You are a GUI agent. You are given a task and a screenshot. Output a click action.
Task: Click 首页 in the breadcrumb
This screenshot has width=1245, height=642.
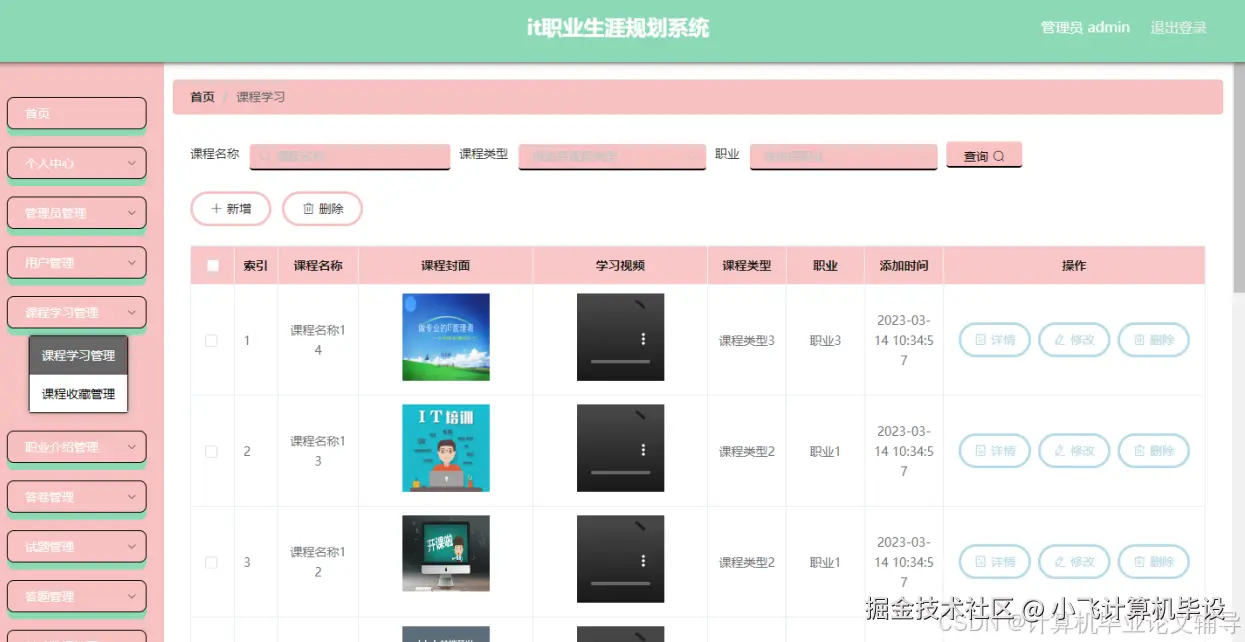[x=202, y=97]
